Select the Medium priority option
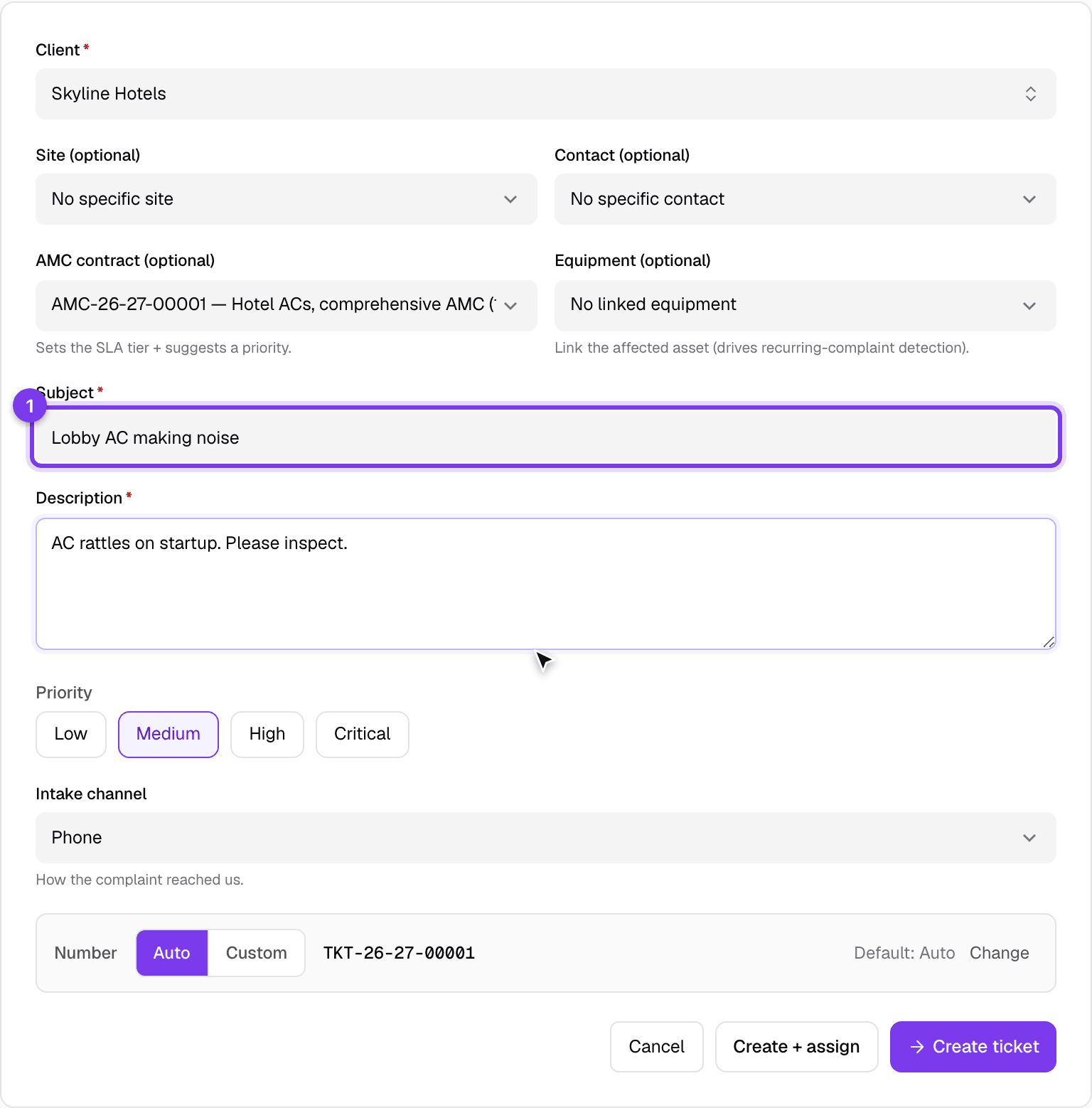The image size is (1092, 1108). point(168,735)
